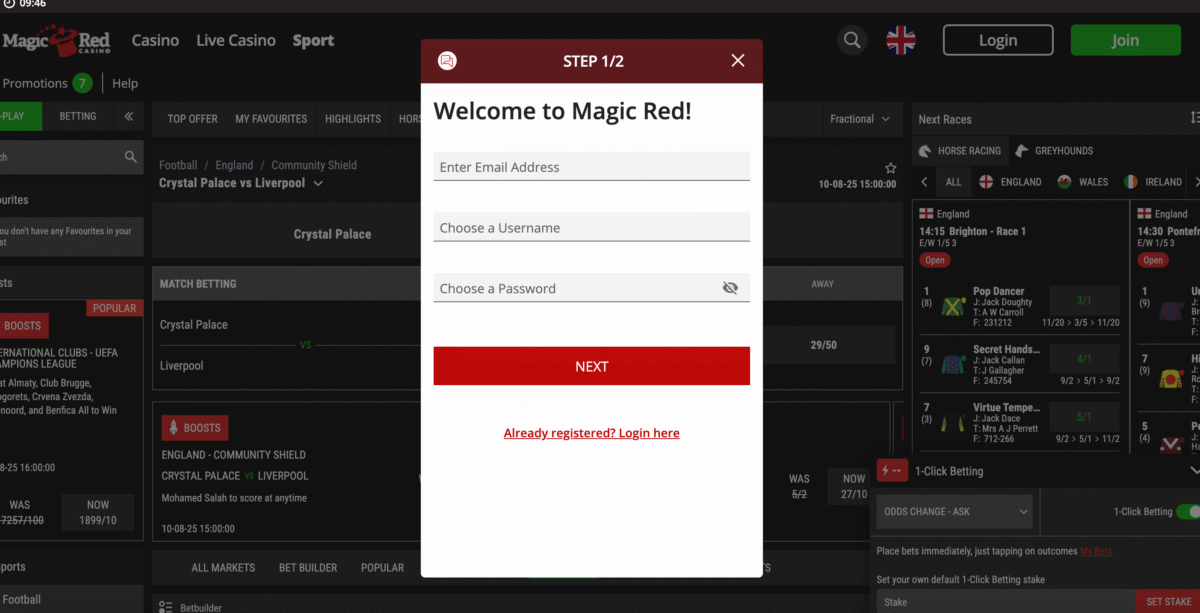
Task: Collapse sidebar with double chevron icon
Action: point(128,117)
